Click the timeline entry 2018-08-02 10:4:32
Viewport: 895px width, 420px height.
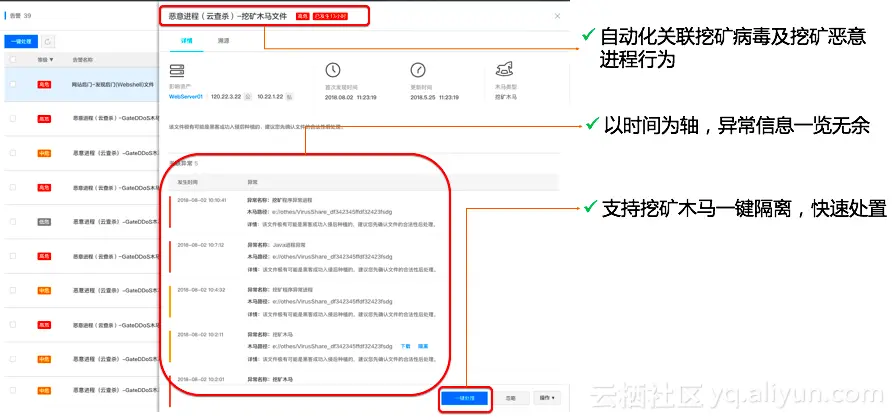[x=201, y=290]
